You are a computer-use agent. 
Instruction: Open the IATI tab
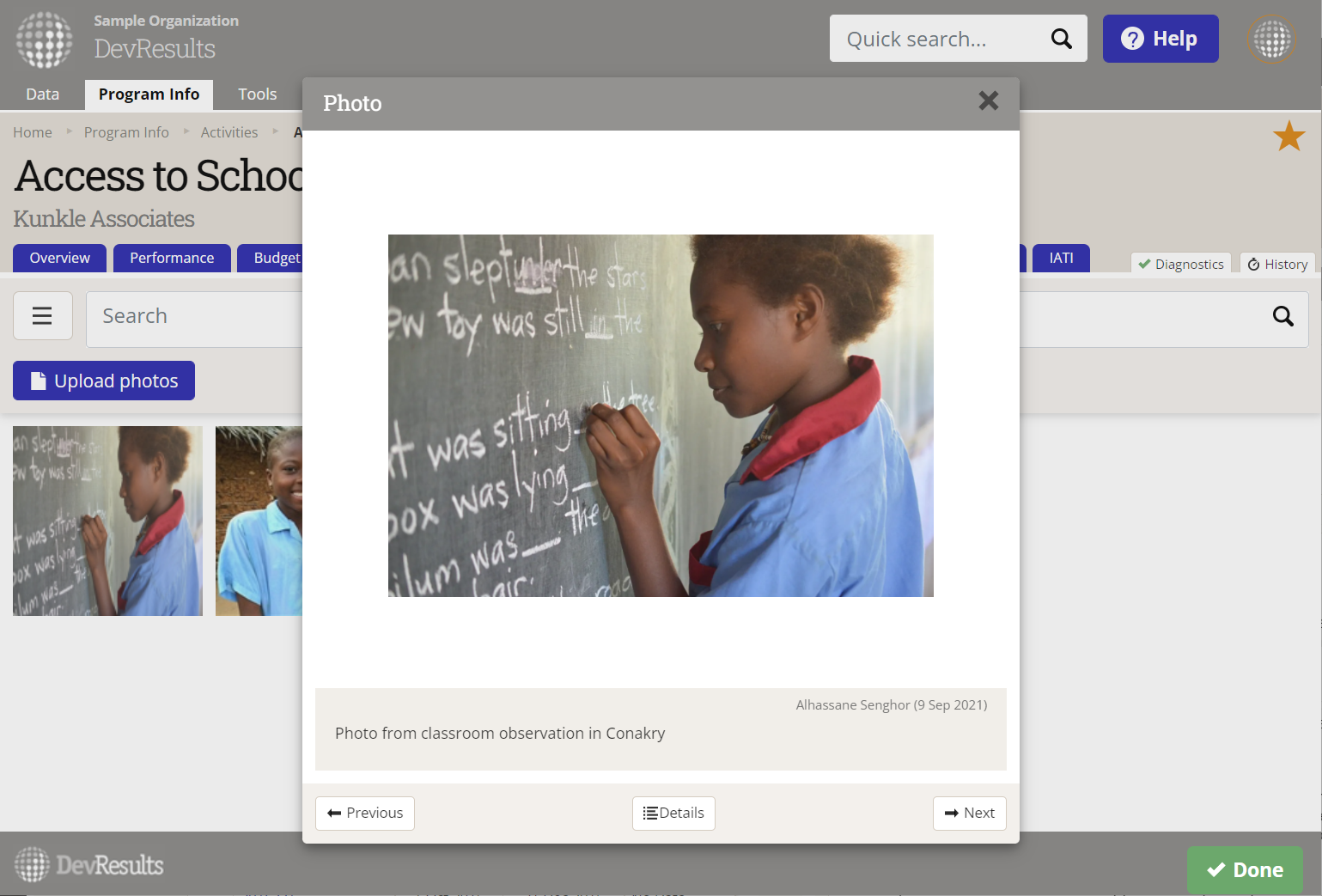(x=1061, y=258)
